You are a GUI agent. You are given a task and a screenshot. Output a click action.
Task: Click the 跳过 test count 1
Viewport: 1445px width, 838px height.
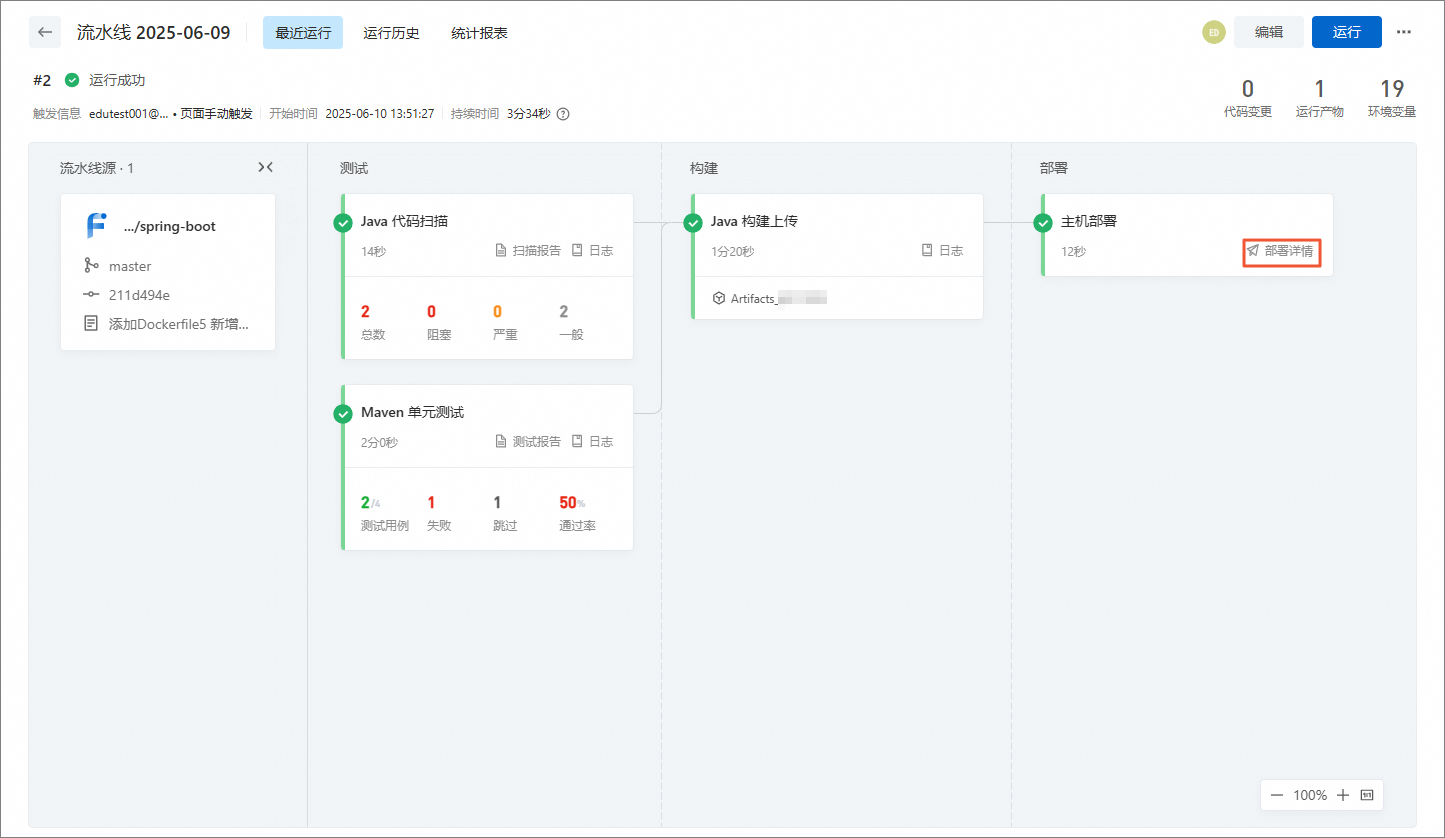click(498, 503)
